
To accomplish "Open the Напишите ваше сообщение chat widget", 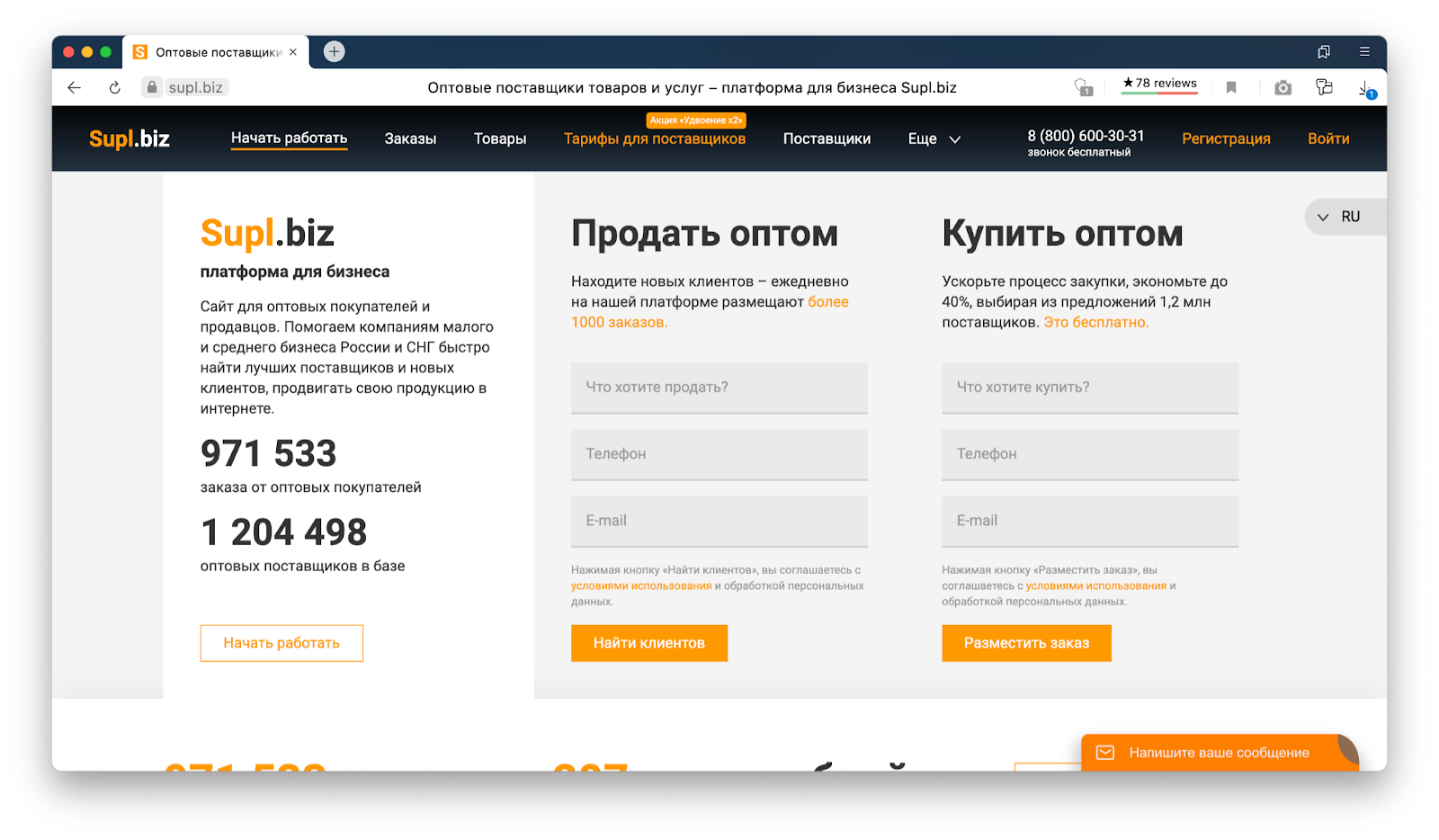I will tap(1220, 752).
